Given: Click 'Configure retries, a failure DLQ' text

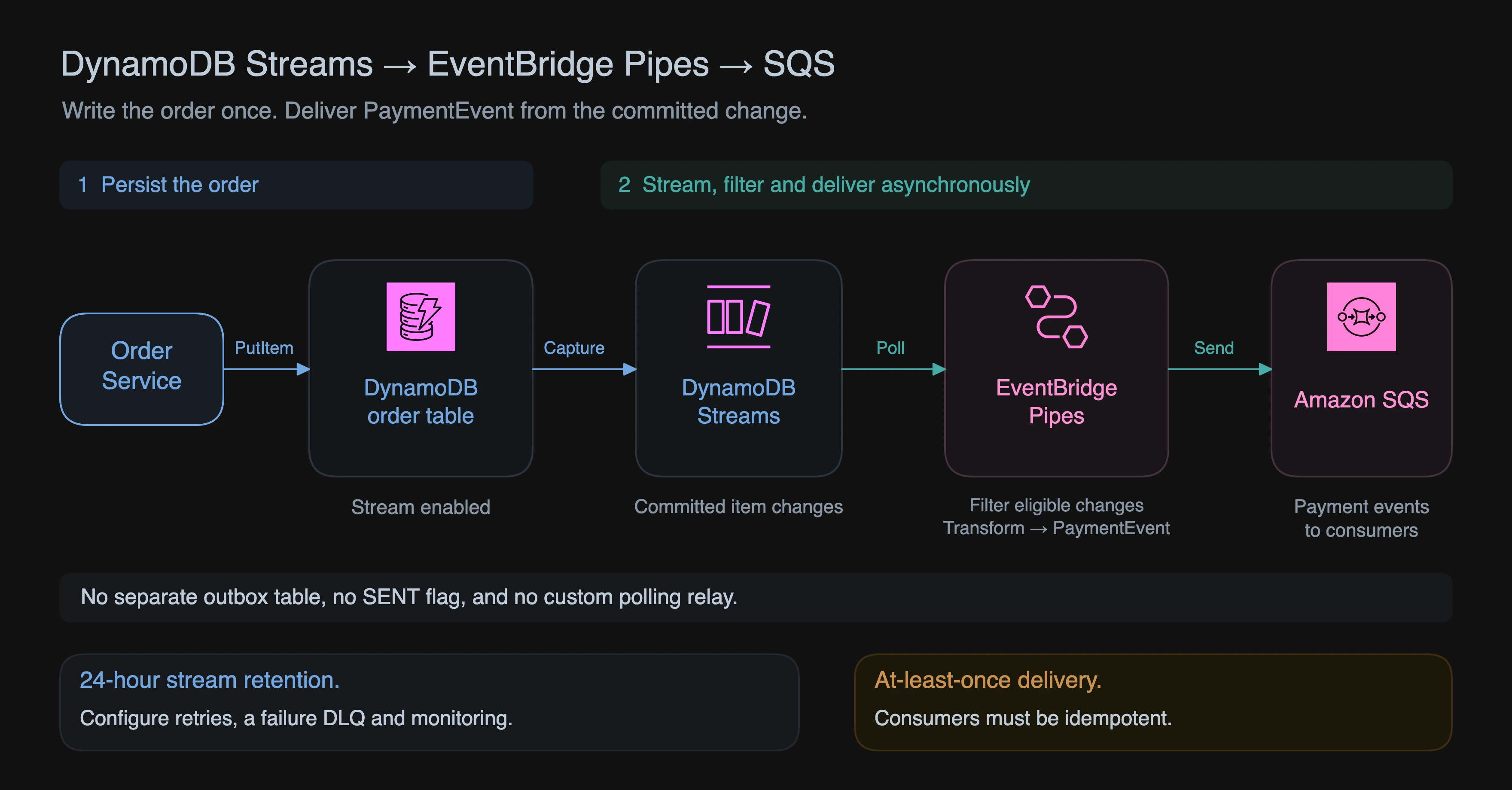Looking at the screenshot, I should pyautogui.click(x=296, y=718).
